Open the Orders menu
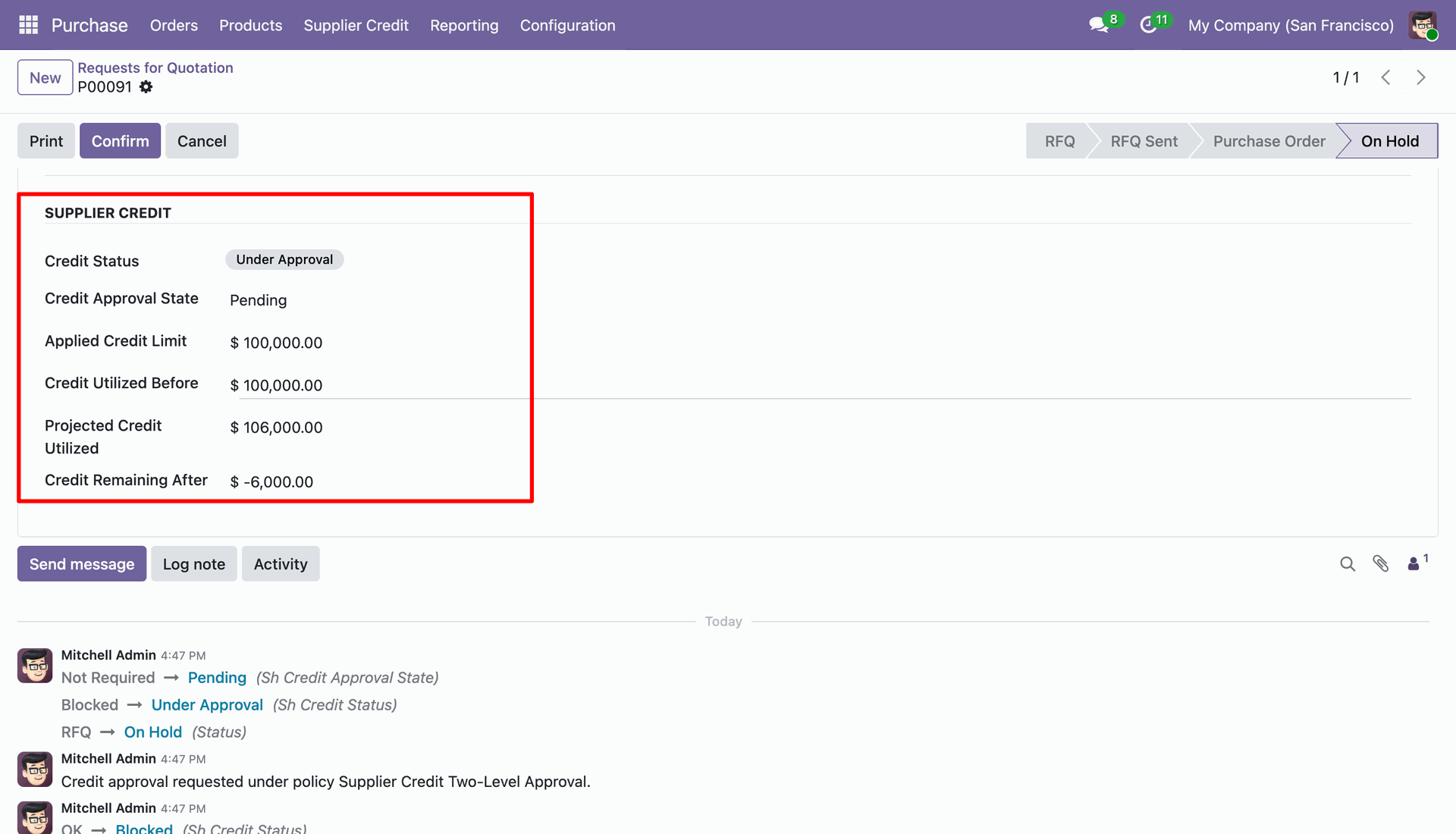Viewport: 1456px width, 834px height. [174, 25]
